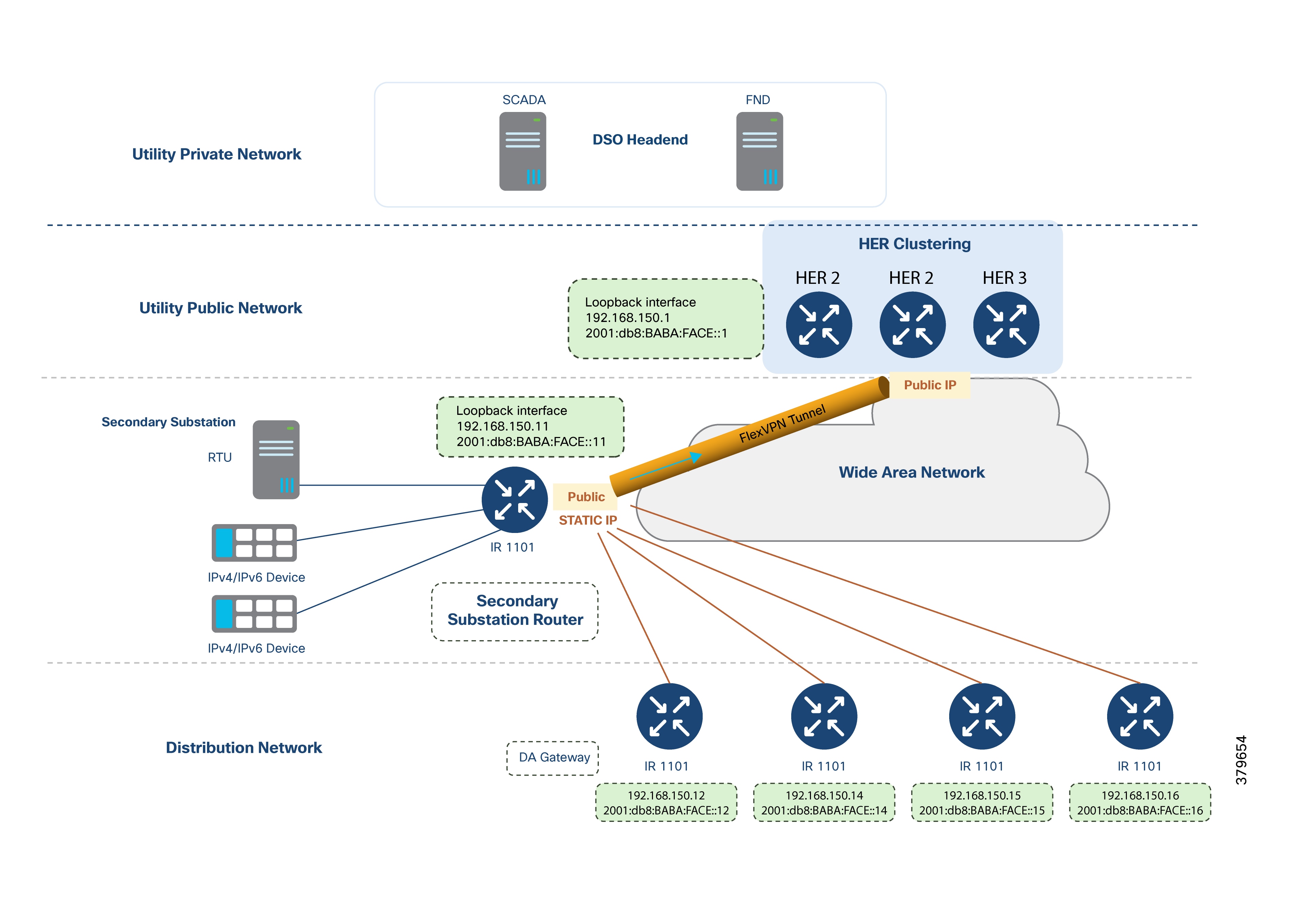Viewport: 1308px width, 924px height.
Task: Click the Public IP label near HER cluster
Action: pos(930,385)
